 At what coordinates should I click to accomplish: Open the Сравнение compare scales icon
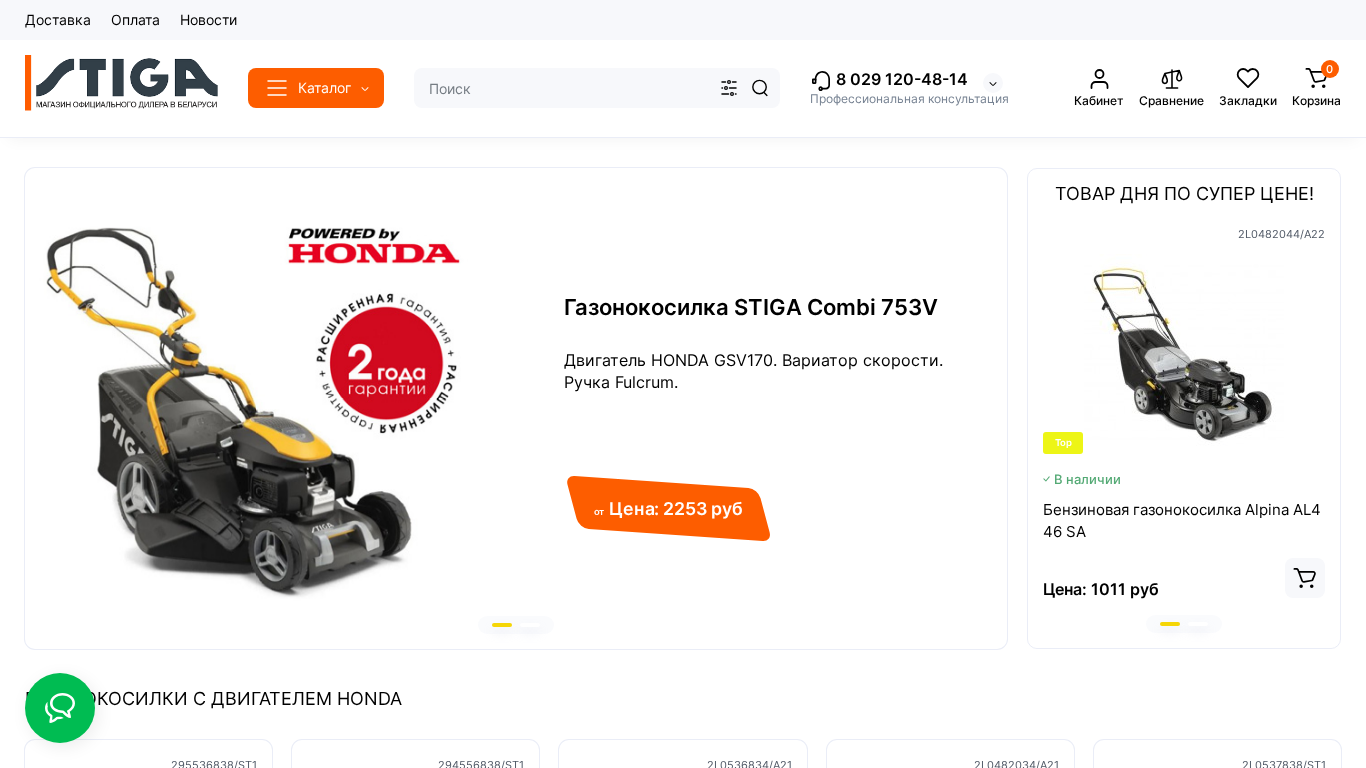[1172, 78]
